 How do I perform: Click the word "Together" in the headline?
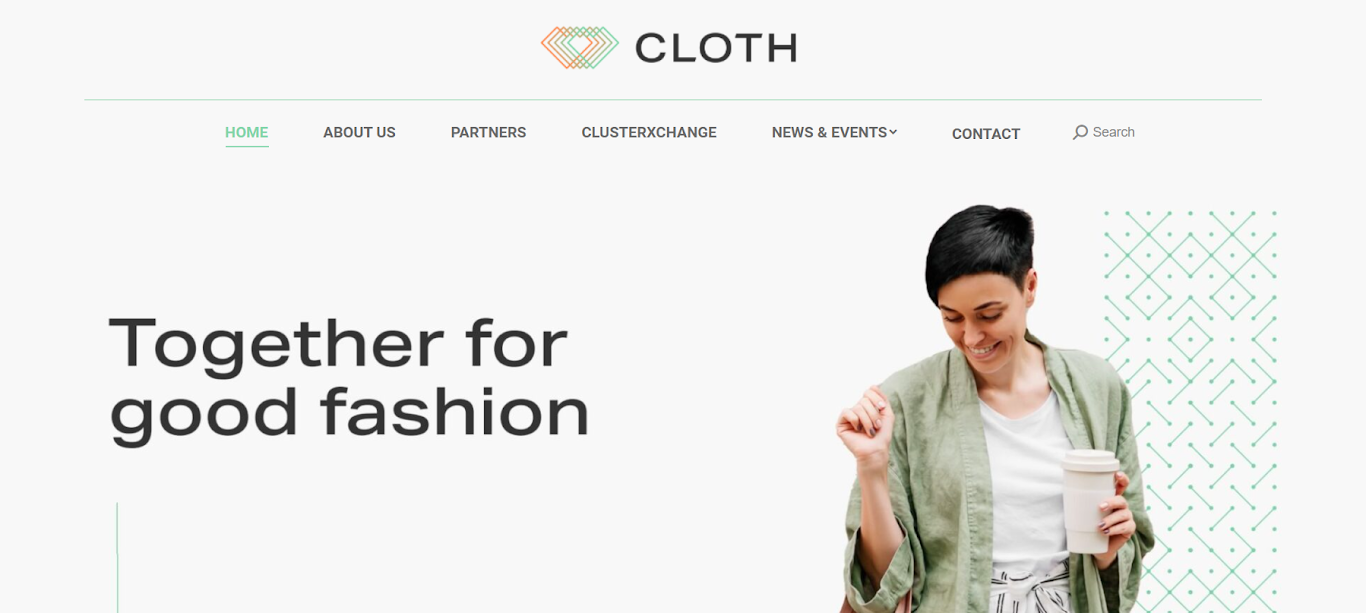pos(276,345)
